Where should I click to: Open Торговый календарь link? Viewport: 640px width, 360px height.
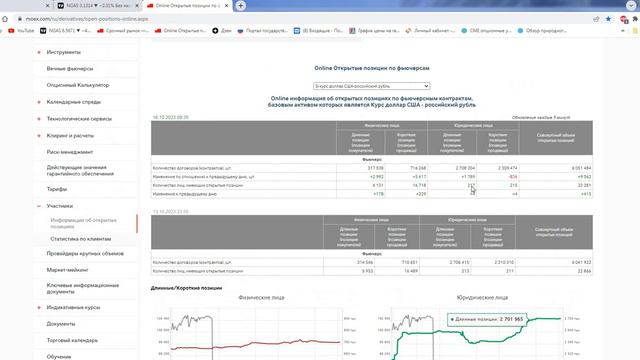coord(72,340)
